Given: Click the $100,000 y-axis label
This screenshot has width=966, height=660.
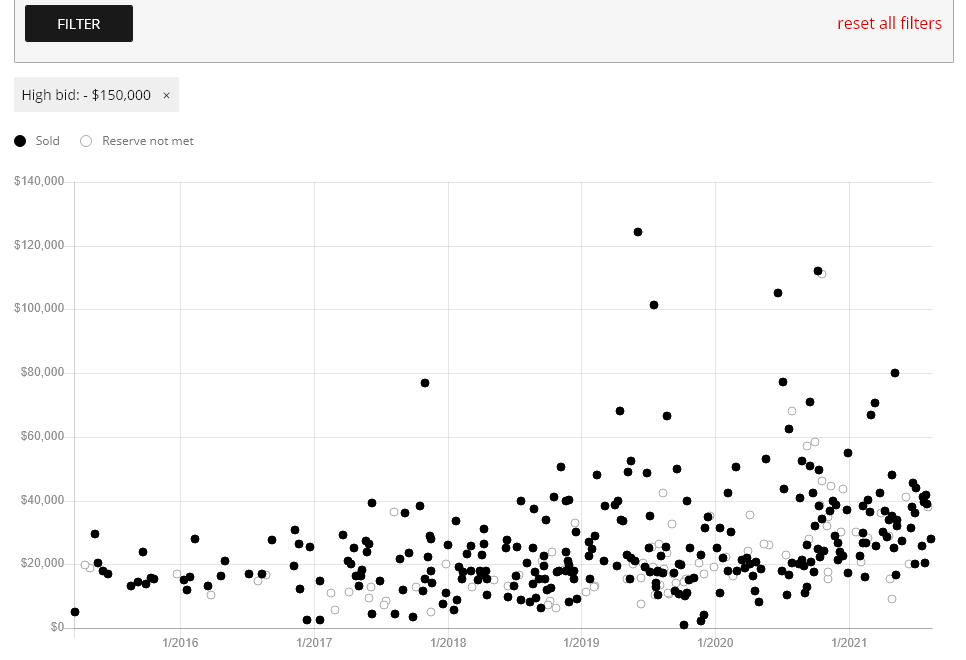Looking at the screenshot, I should (x=39, y=308).
